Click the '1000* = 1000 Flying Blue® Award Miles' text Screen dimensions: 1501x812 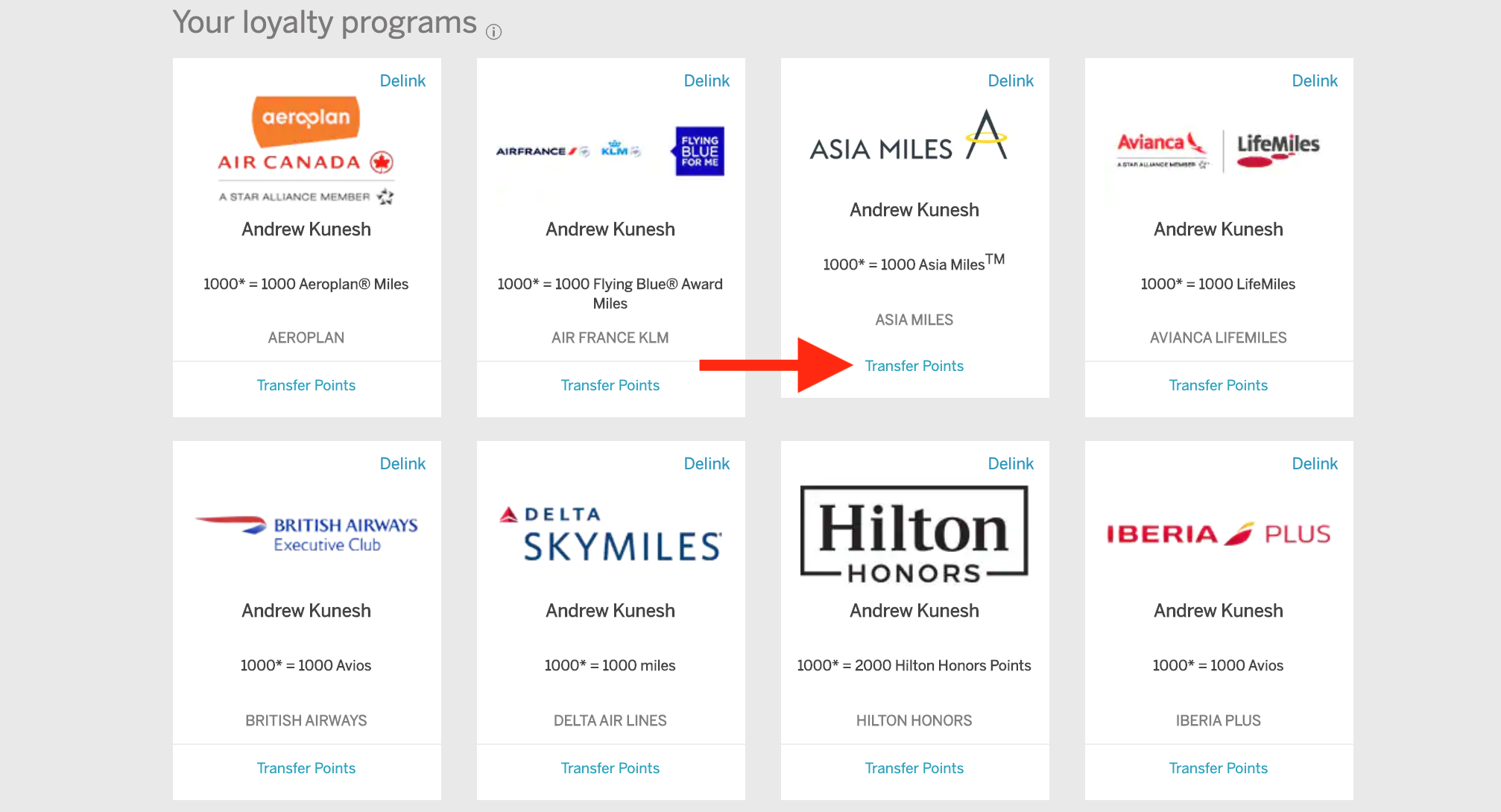coord(610,294)
